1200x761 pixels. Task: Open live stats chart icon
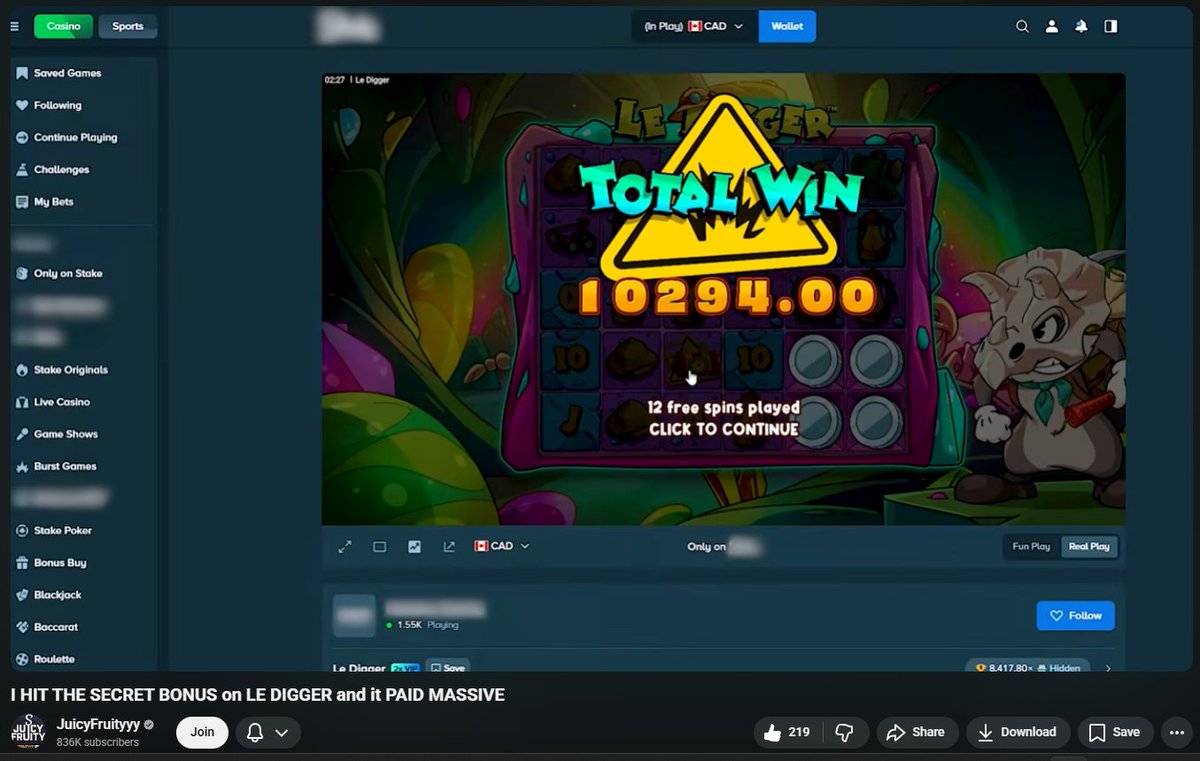click(x=414, y=546)
